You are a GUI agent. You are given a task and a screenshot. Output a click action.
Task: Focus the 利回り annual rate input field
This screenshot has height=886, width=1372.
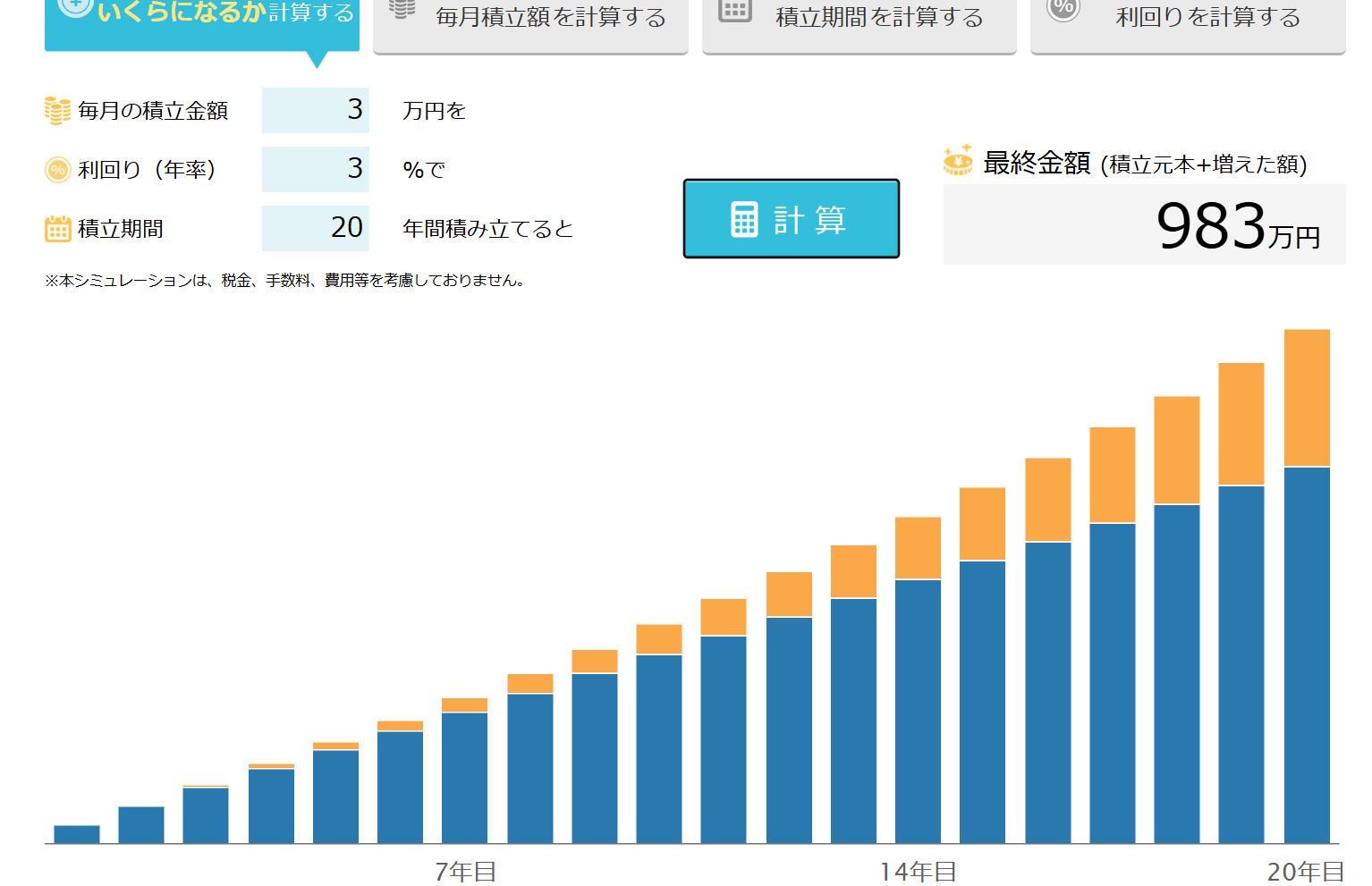[316, 169]
